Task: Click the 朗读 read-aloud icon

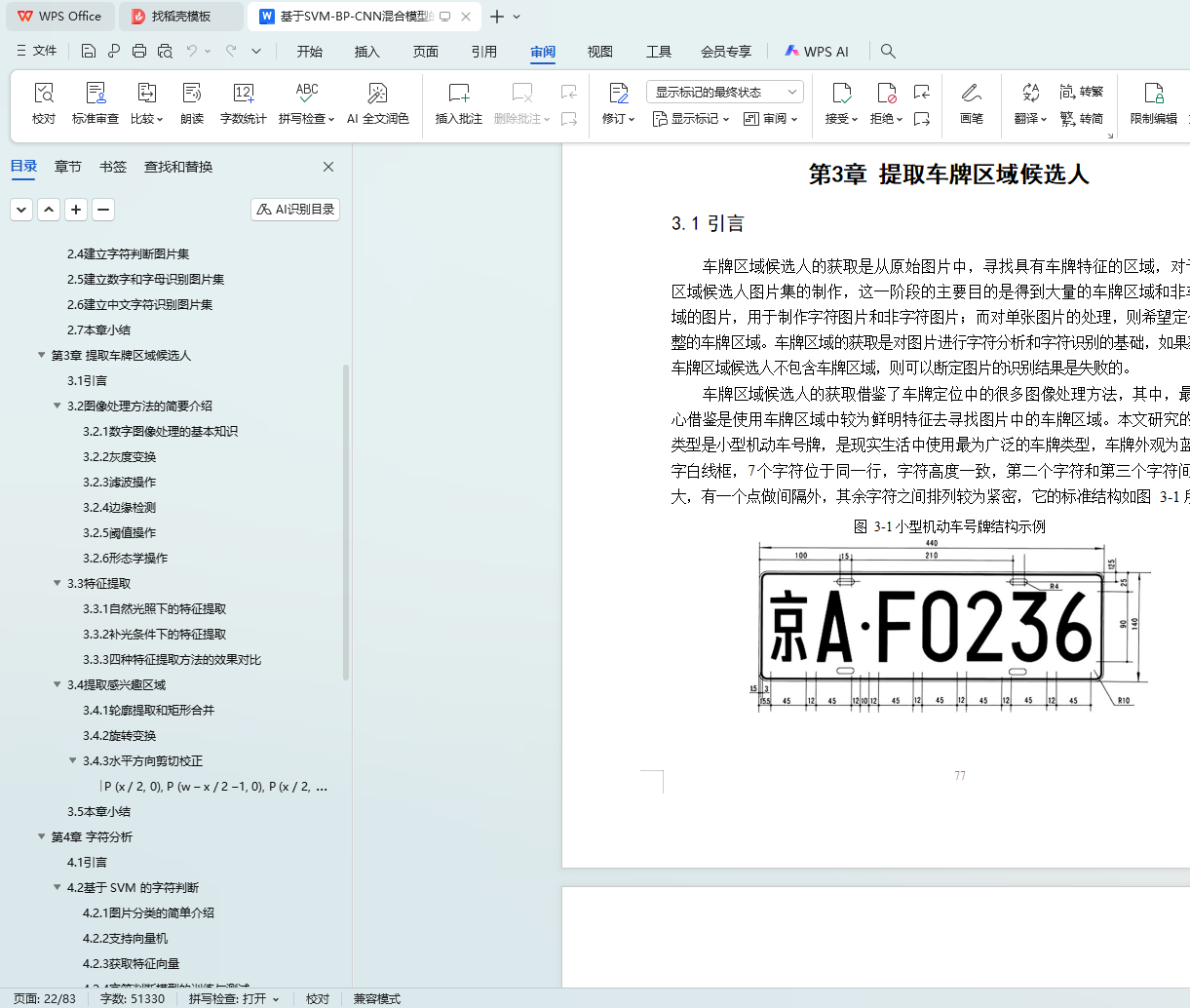Action: coord(192,102)
